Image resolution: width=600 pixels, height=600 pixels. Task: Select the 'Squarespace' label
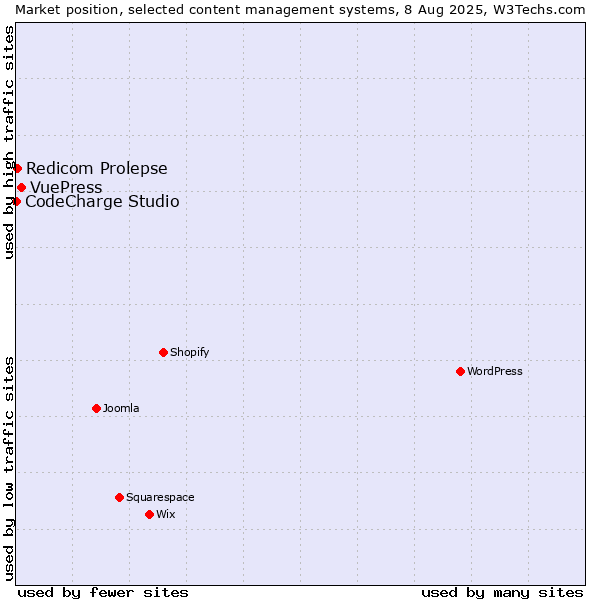pos(160,497)
